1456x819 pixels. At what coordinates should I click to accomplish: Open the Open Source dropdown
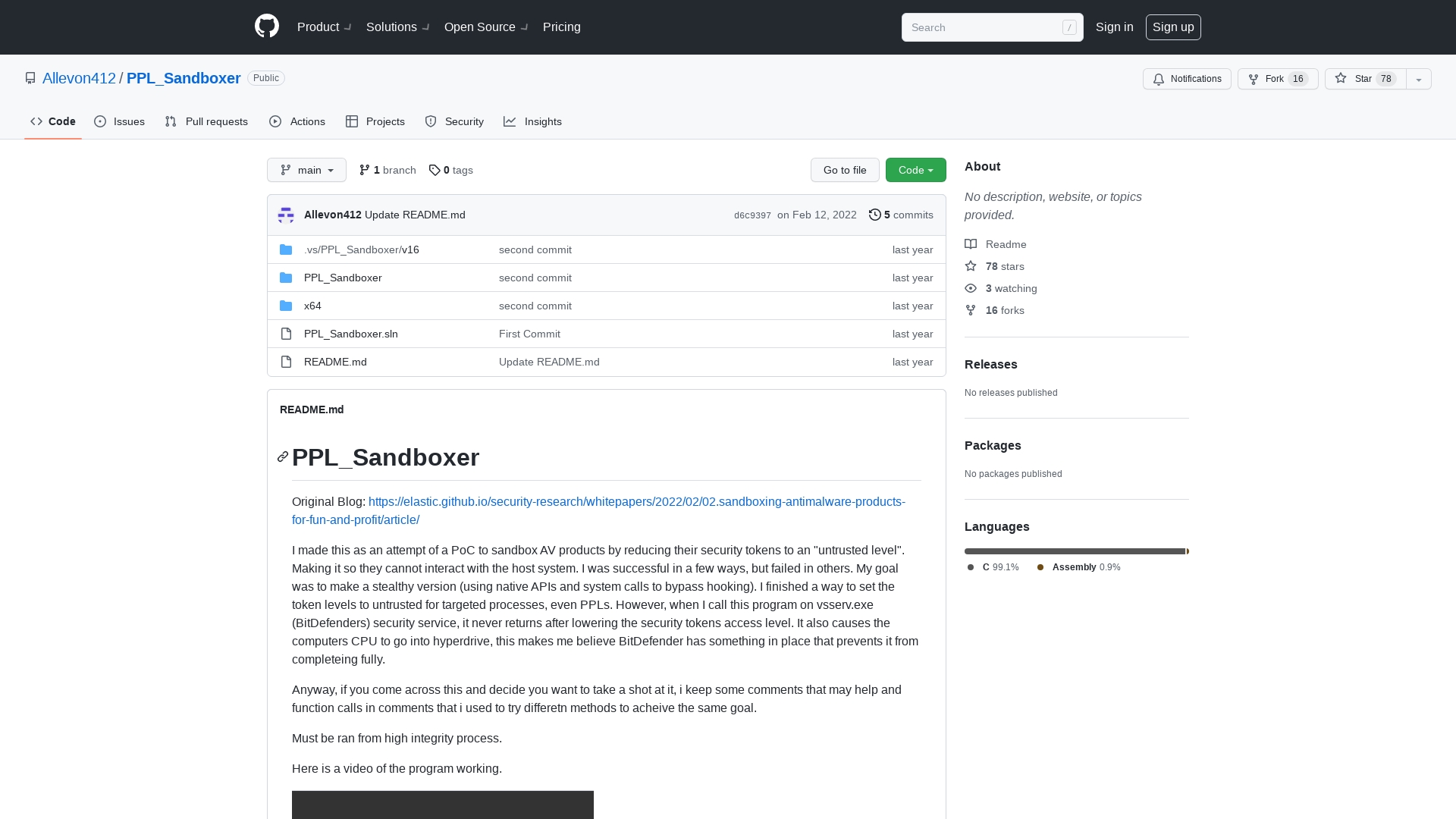tap(486, 27)
